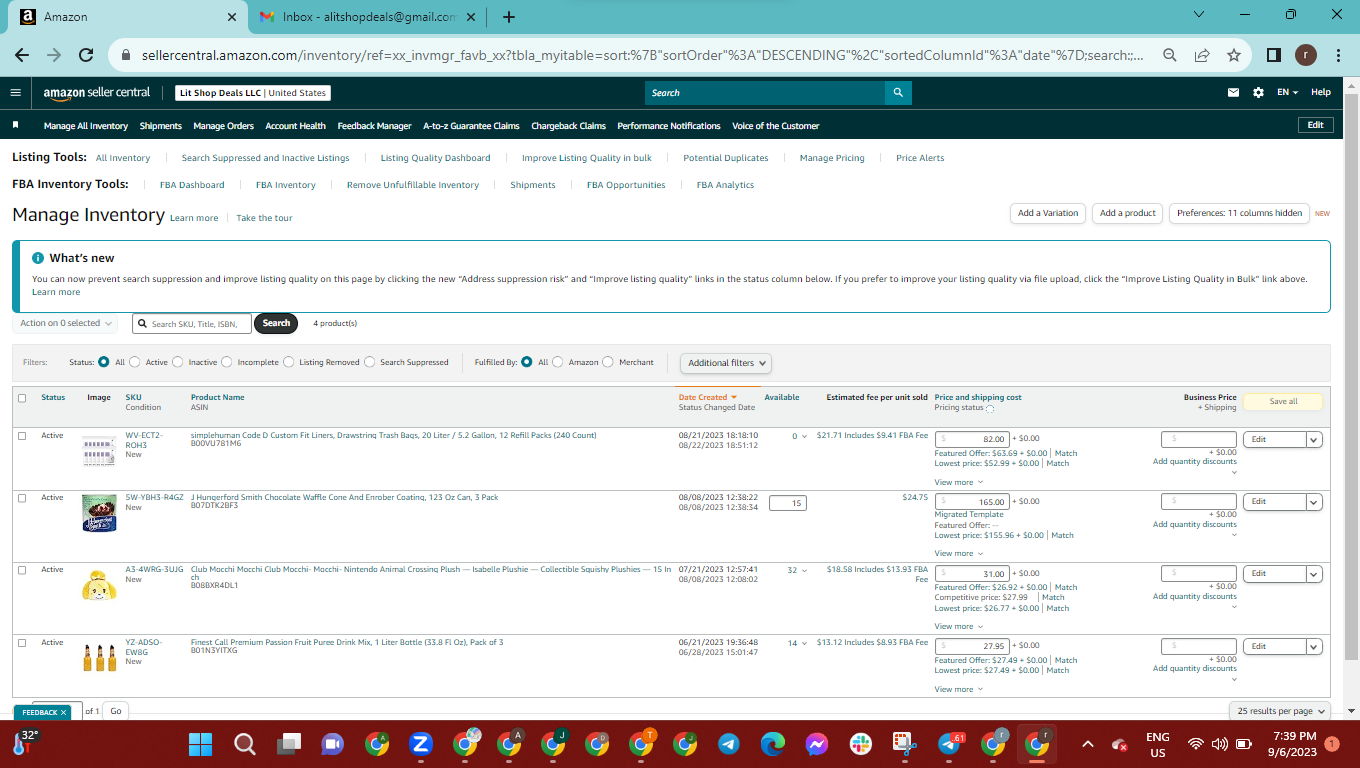Expand View more under the $31.00 price
This screenshot has width=1360, height=768.
[958, 626]
